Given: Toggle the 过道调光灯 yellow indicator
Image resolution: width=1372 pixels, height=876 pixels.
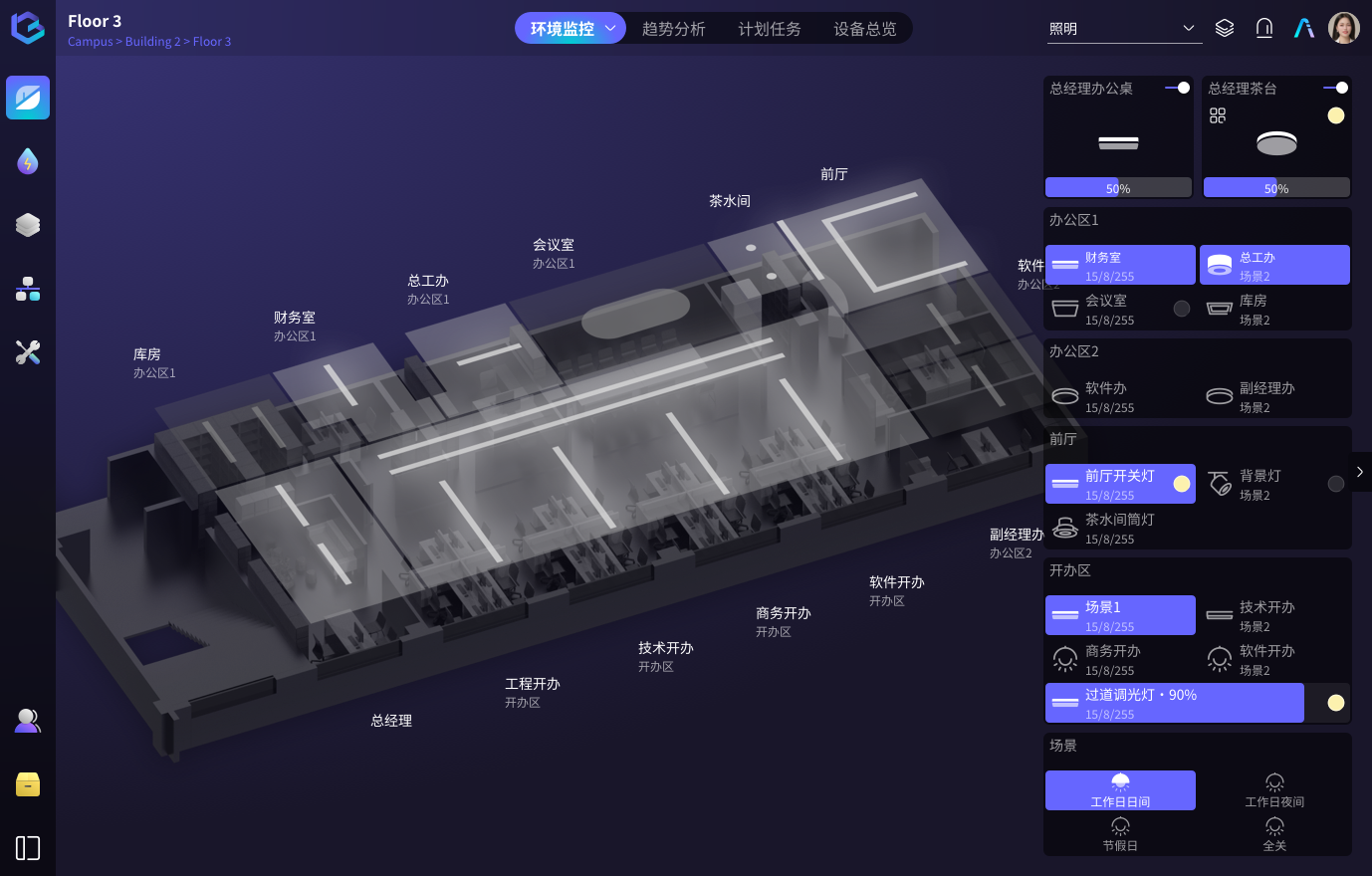Looking at the screenshot, I should (1336, 703).
